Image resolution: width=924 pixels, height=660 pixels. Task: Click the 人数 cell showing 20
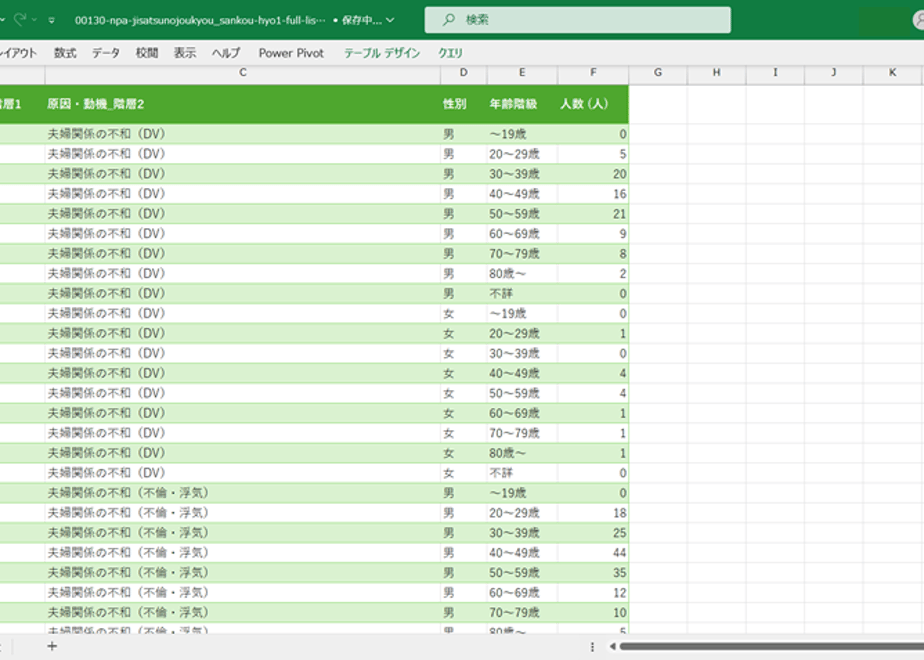click(593, 174)
